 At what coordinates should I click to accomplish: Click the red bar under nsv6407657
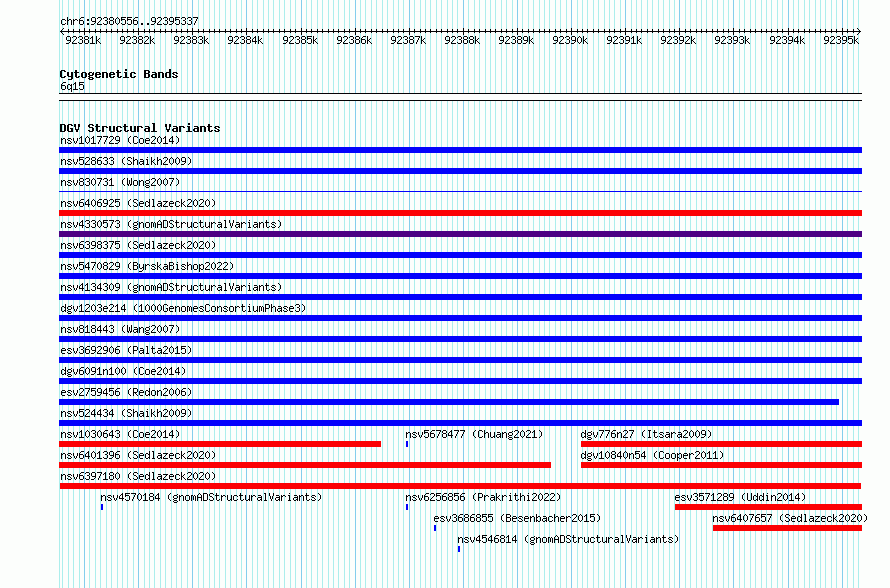pos(787,528)
